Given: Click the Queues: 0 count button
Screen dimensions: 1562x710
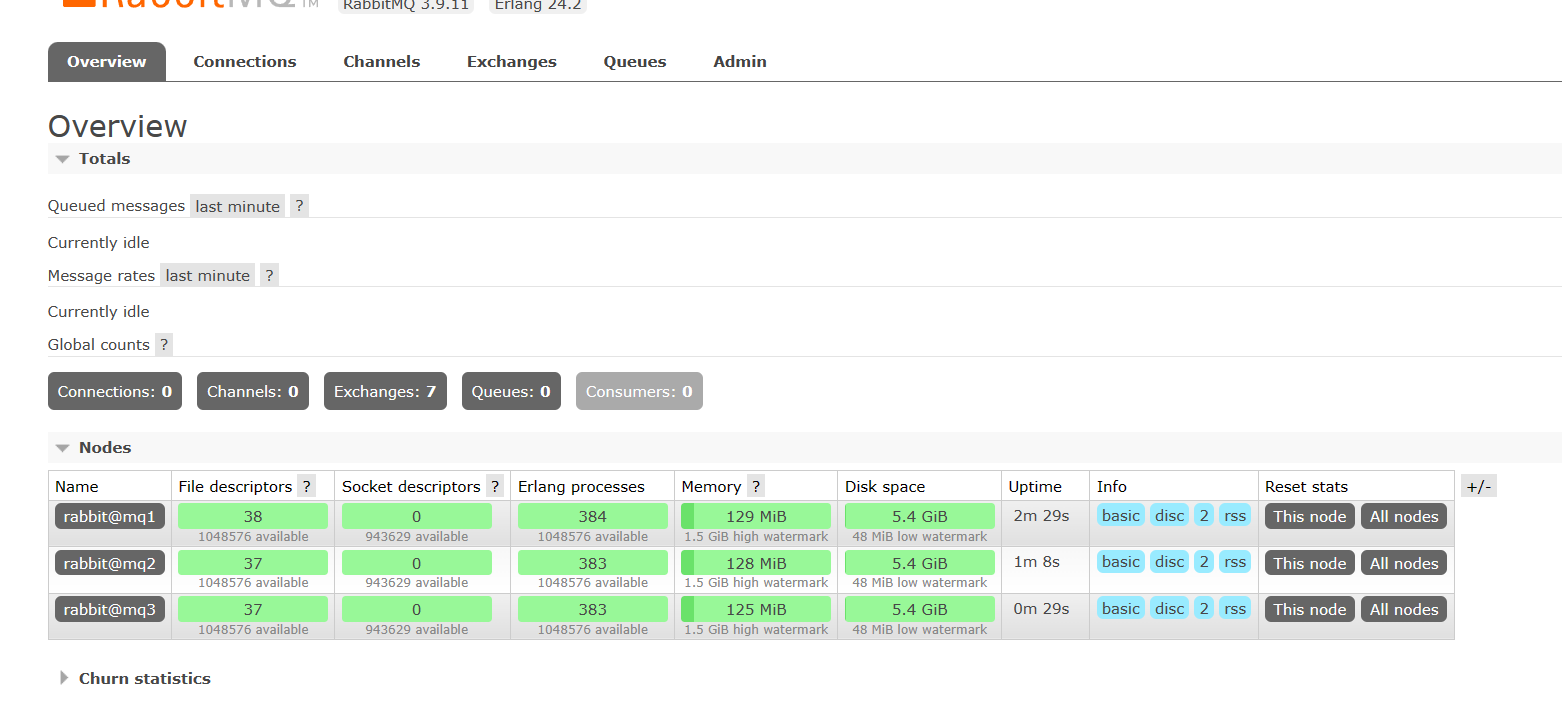Looking at the screenshot, I should [511, 391].
